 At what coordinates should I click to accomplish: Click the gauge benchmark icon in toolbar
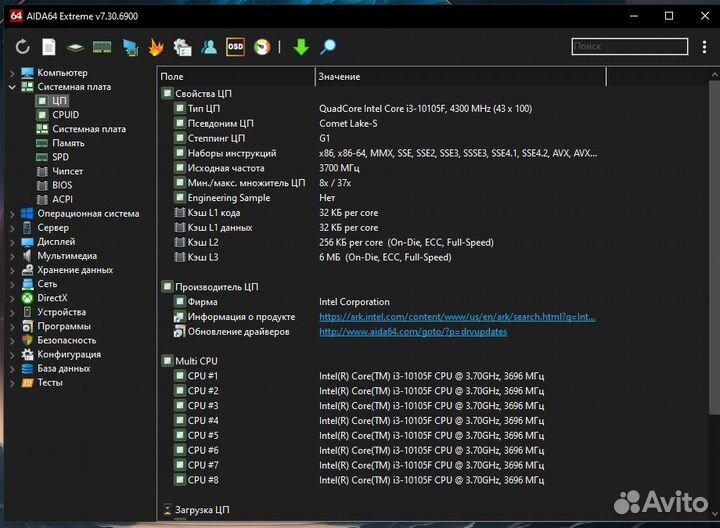tap(261, 47)
